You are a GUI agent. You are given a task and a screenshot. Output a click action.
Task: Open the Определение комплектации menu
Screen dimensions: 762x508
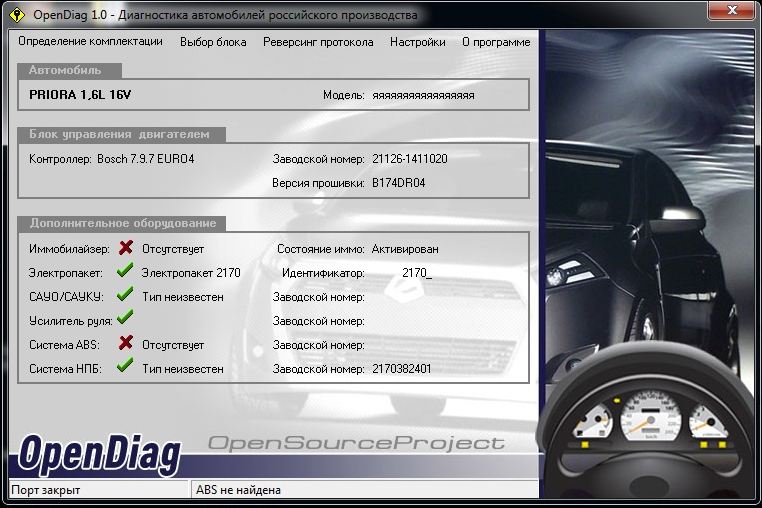pyautogui.click(x=90, y=42)
